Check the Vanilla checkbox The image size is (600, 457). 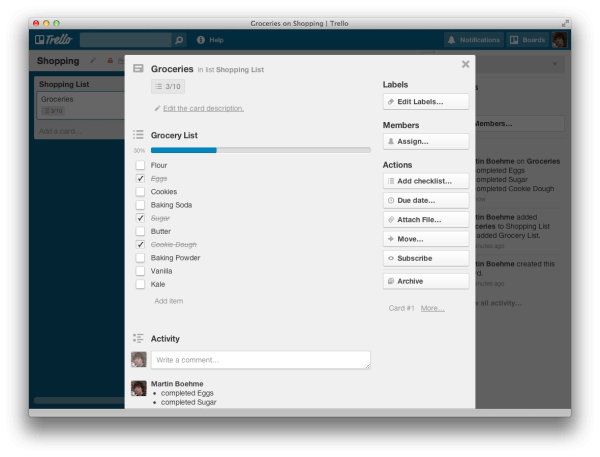(x=140, y=271)
